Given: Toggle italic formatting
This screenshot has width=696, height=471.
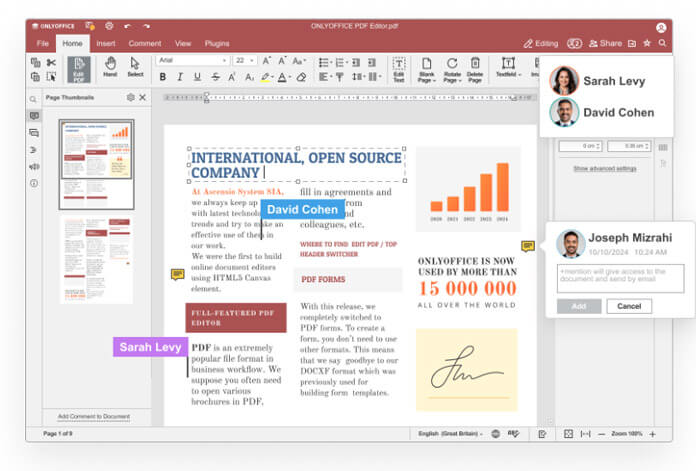Looking at the screenshot, I should click(180, 77).
